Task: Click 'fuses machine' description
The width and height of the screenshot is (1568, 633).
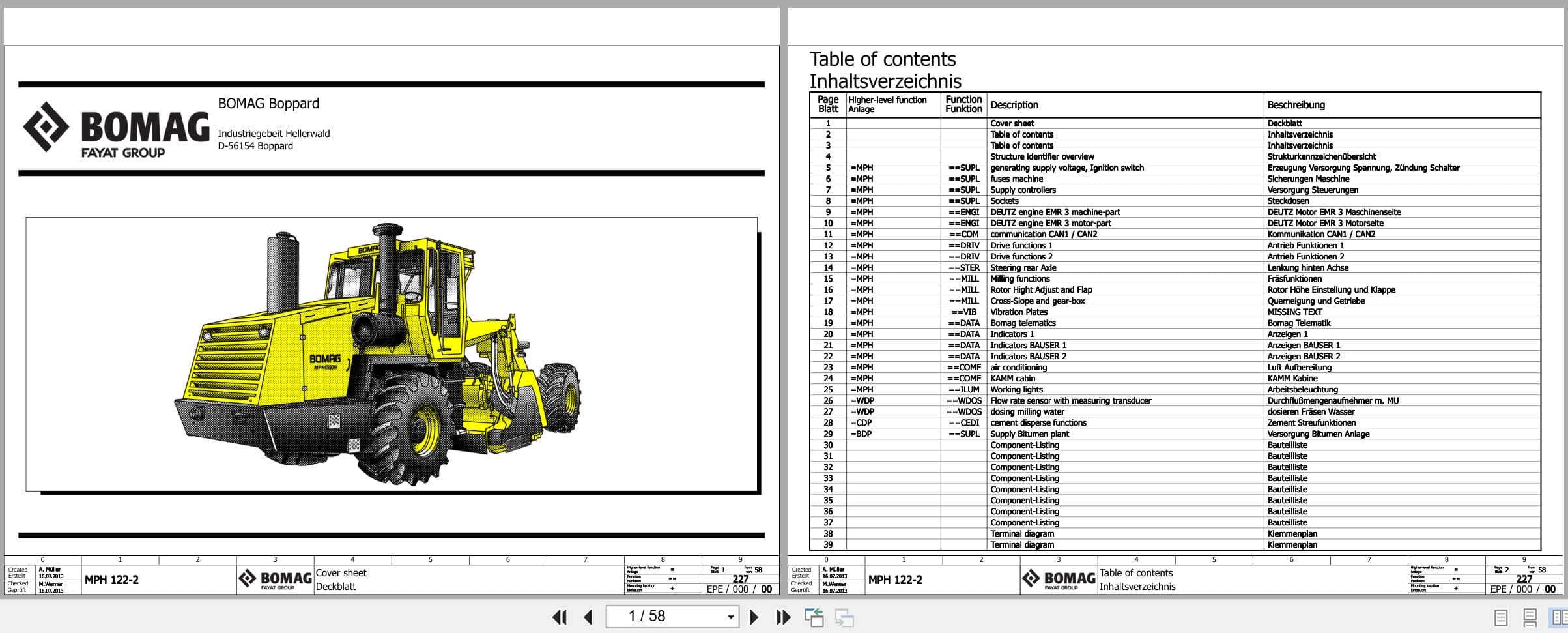Action: click(1016, 179)
